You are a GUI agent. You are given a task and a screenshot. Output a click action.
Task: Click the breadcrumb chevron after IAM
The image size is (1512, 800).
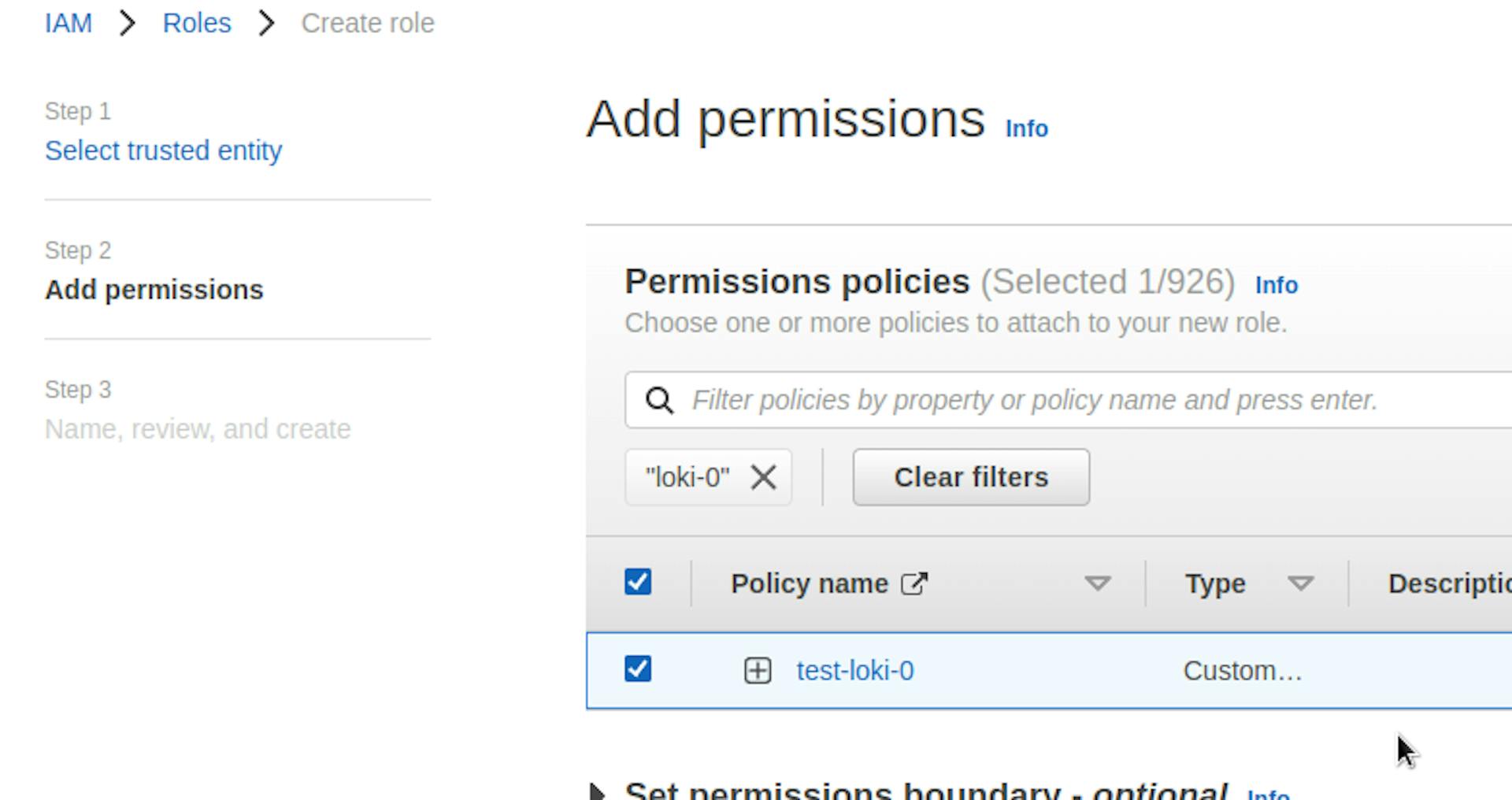coord(128,24)
